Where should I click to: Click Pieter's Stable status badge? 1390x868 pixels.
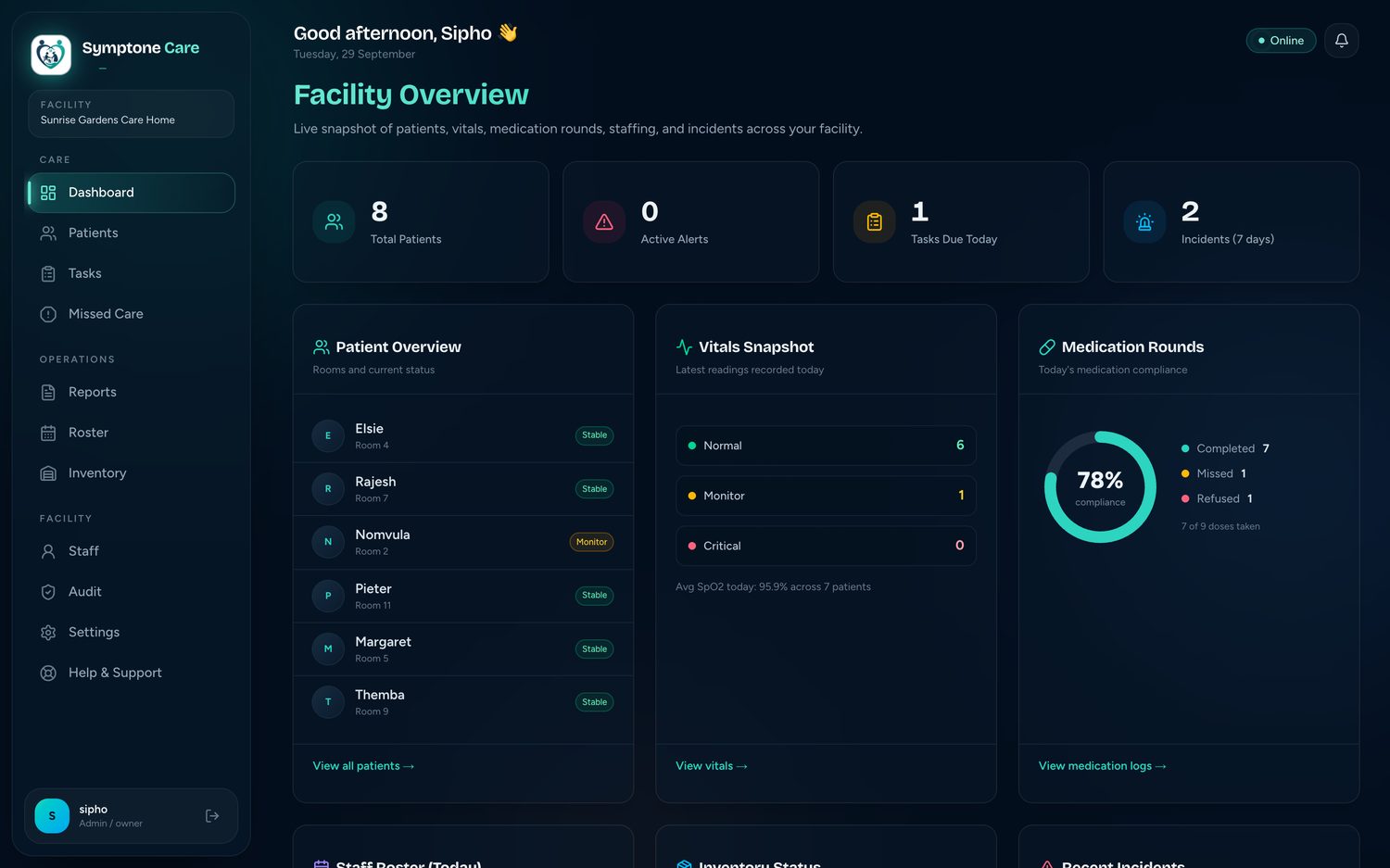pyautogui.click(x=594, y=596)
